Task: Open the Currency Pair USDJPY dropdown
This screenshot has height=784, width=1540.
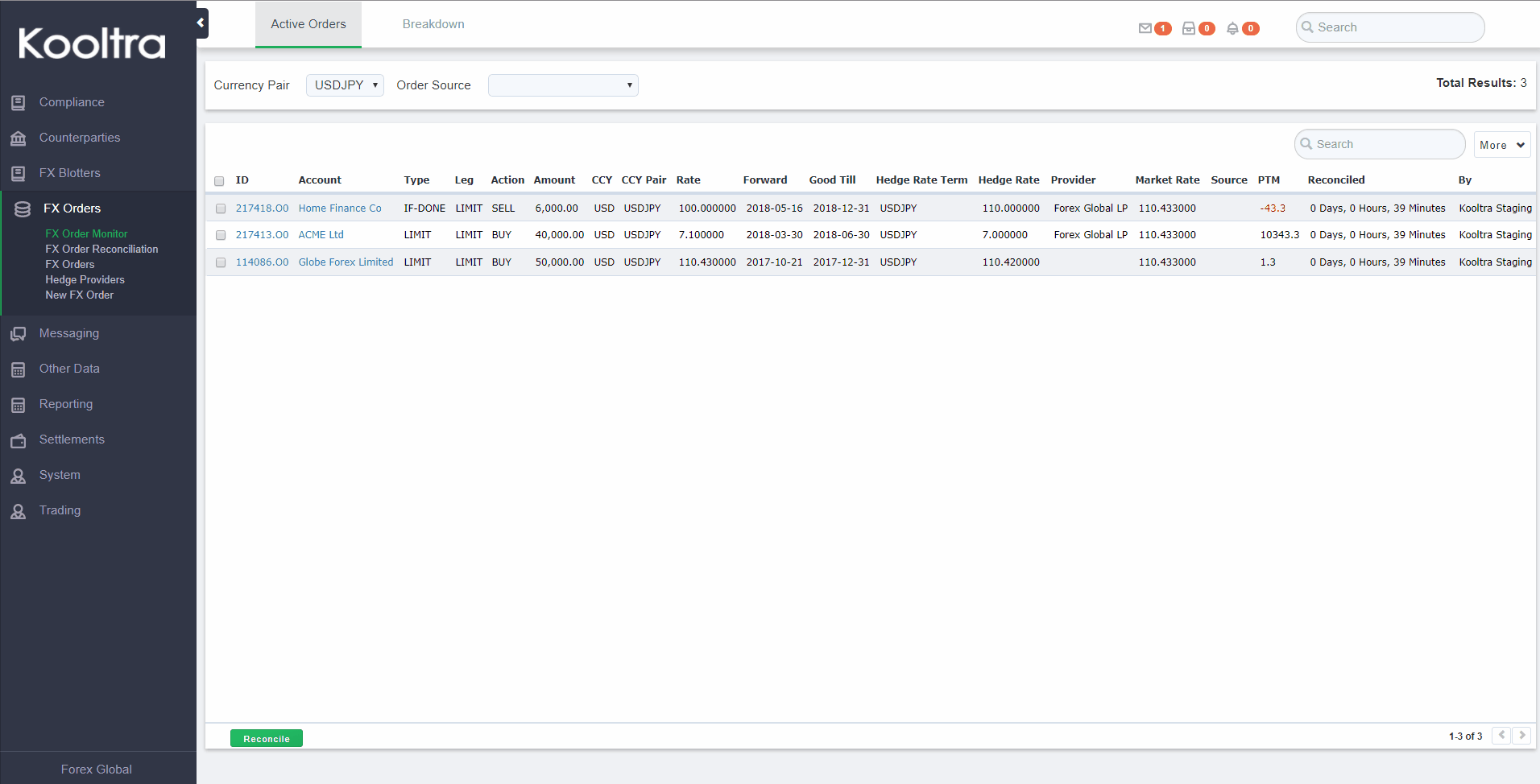Action: pyautogui.click(x=345, y=85)
